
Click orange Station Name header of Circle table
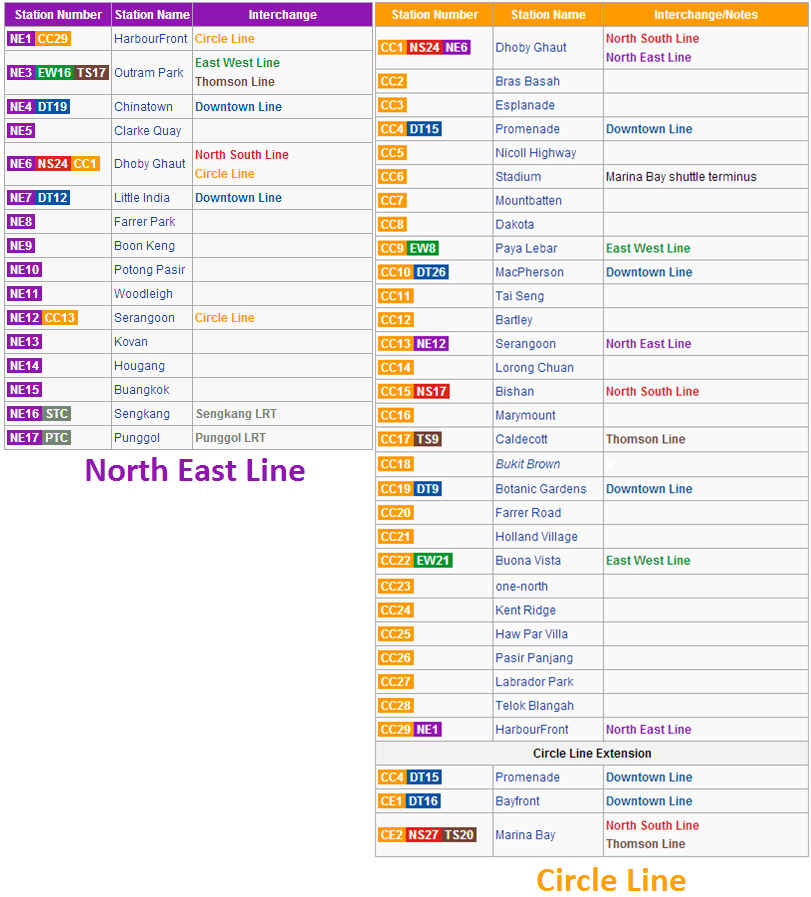(x=548, y=15)
